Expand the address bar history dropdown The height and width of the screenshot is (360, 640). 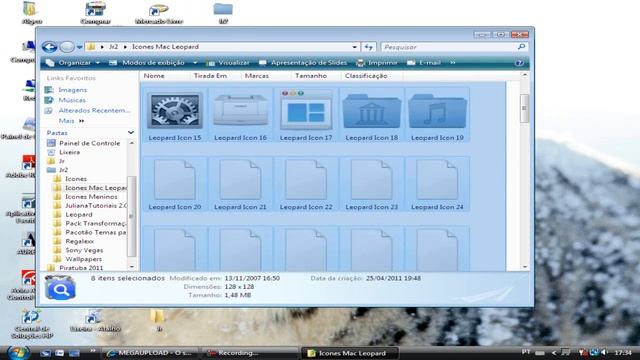point(354,47)
